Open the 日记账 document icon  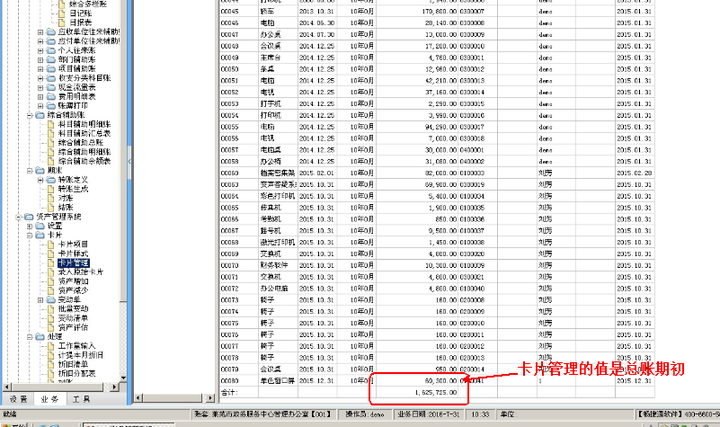point(62,13)
